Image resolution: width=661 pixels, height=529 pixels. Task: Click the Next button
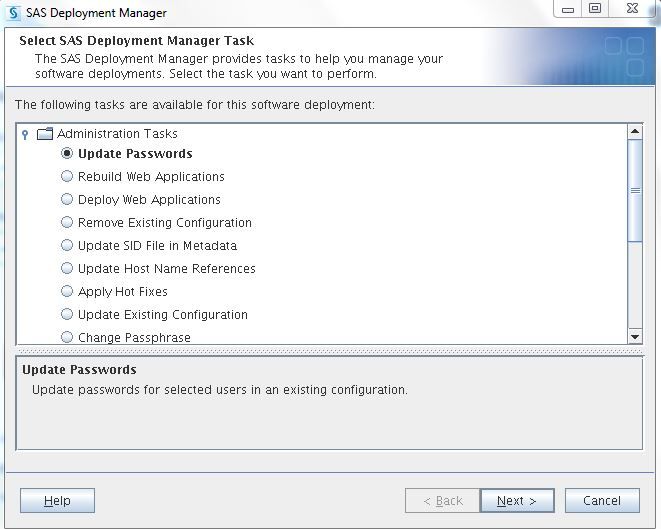pyautogui.click(x=517, y=500)
